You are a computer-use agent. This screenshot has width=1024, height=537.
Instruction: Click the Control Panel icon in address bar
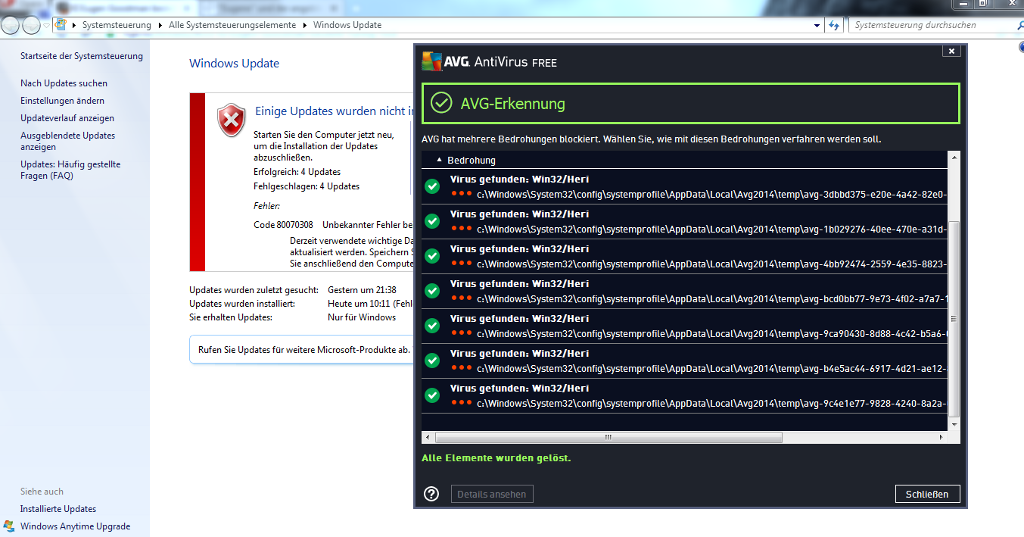61,25
